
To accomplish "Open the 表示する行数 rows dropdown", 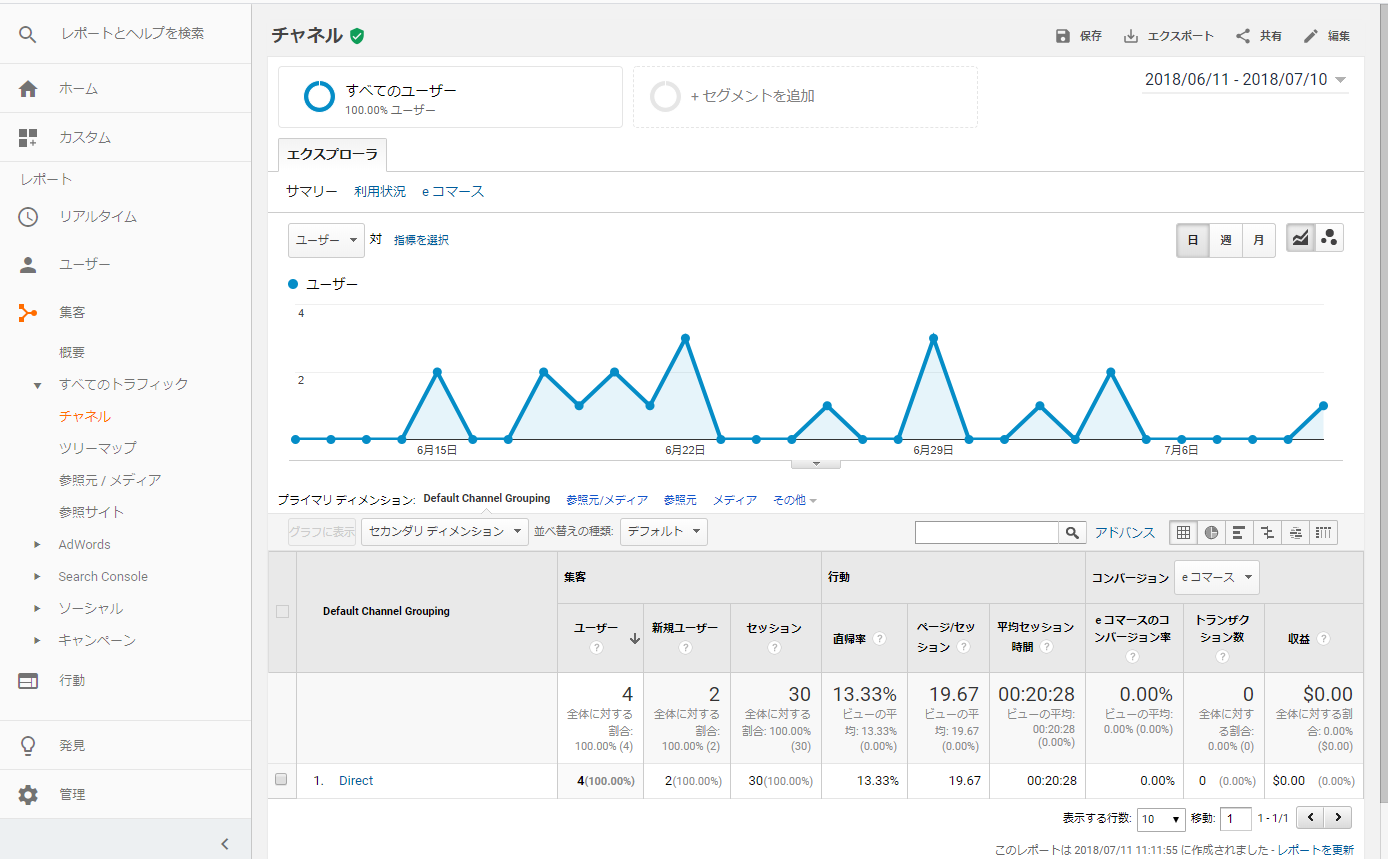I will click(x=1162, y=819).
